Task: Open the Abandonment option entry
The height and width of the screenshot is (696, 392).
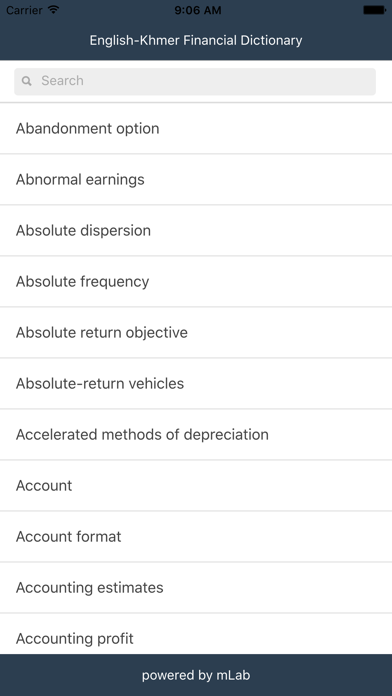Action: 196,129
